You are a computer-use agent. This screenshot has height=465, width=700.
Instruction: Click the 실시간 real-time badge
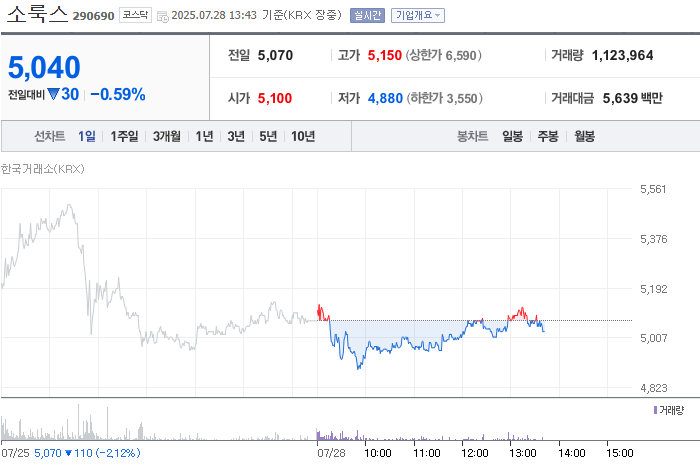click(367, 16)
